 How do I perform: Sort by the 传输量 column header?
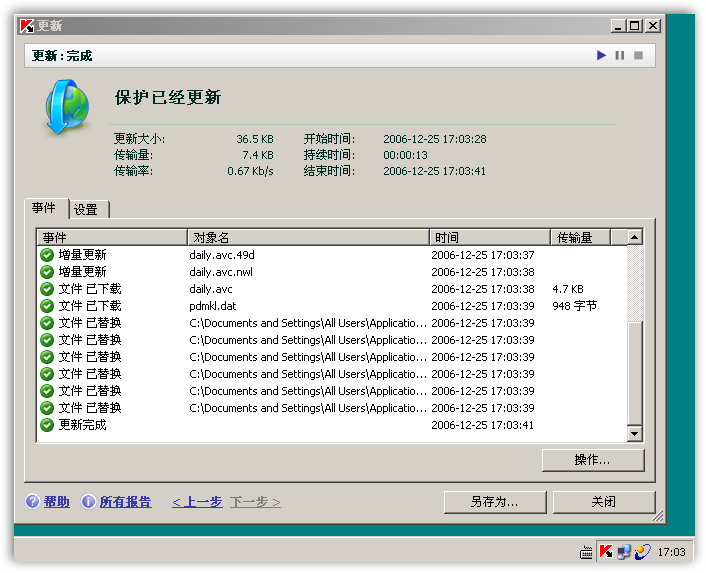pyautogui.click(x=580, y=237)
